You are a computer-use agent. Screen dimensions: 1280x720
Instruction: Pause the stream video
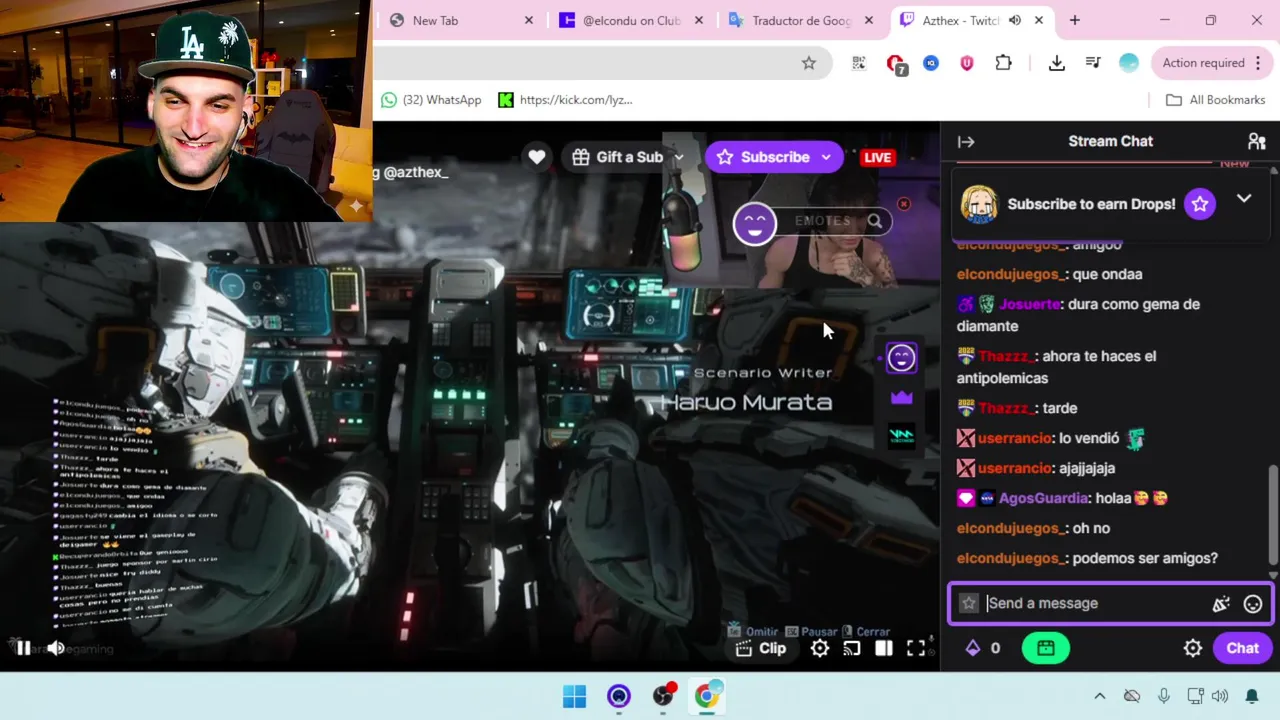pos(23,648)
